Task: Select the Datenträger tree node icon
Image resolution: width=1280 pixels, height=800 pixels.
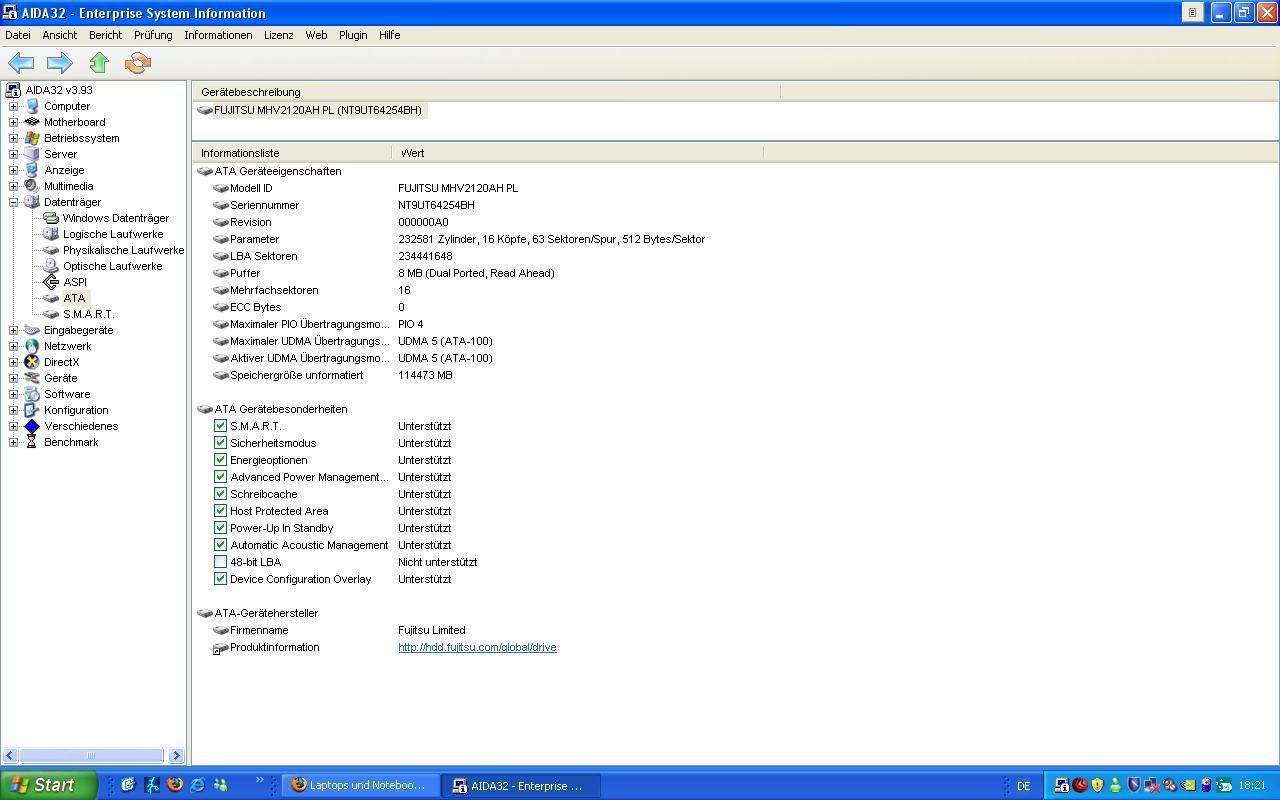Action: pyautogui.click(x=32, y=202)
